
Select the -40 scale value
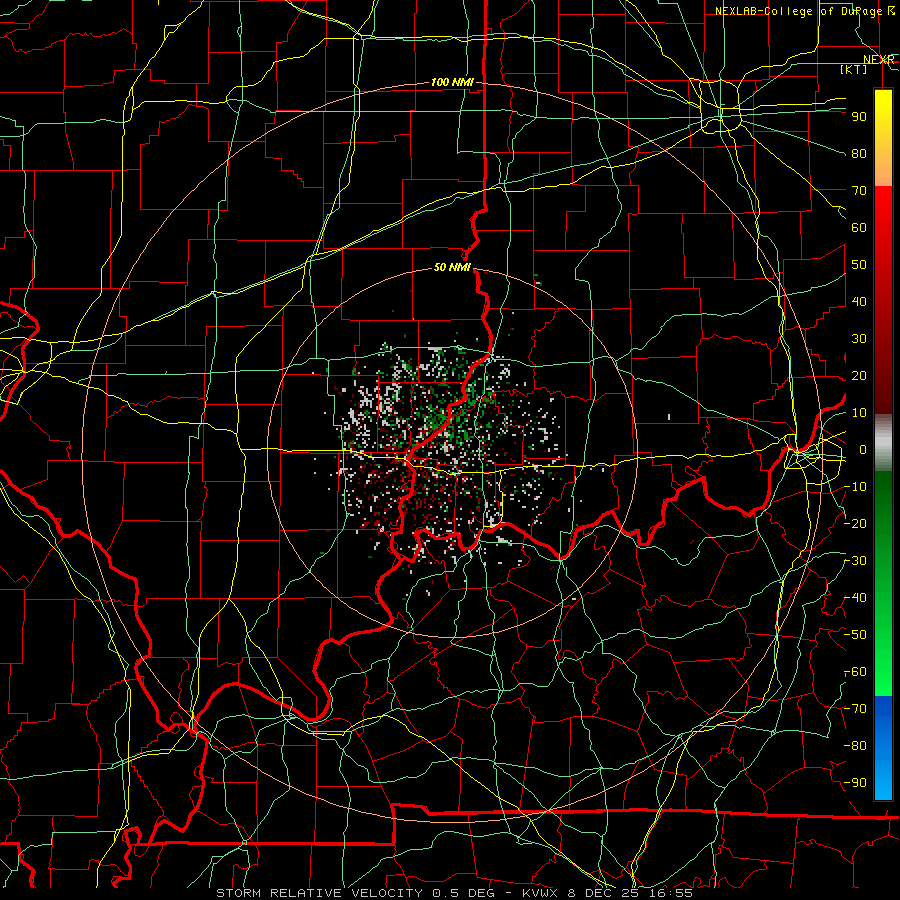(856, 598)
